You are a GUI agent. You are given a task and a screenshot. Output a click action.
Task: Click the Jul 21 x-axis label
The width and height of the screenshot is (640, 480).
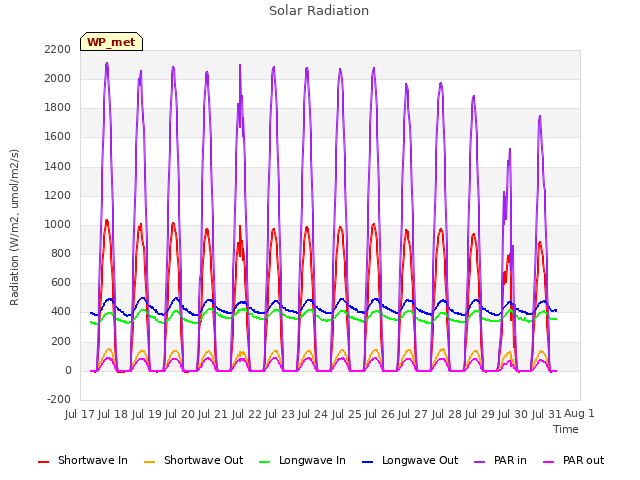[213, 414]
